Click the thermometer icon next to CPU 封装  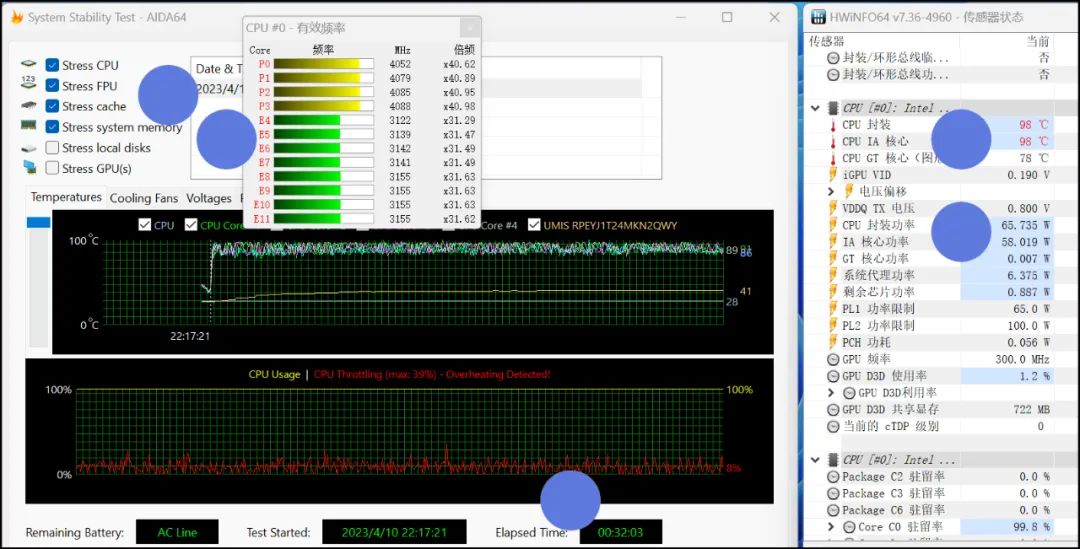[x=832, y=125]
